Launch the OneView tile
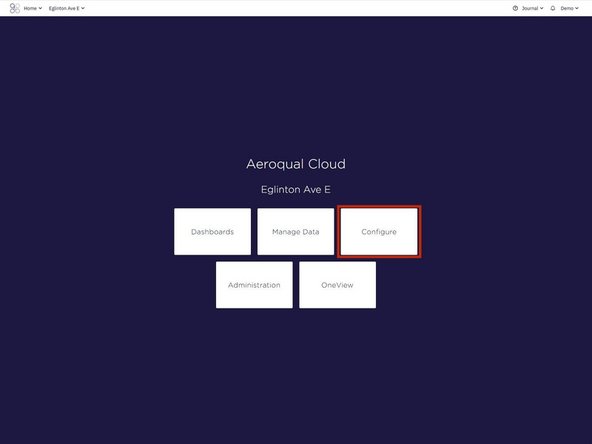592x444 pixels. (x=338, y=285)
